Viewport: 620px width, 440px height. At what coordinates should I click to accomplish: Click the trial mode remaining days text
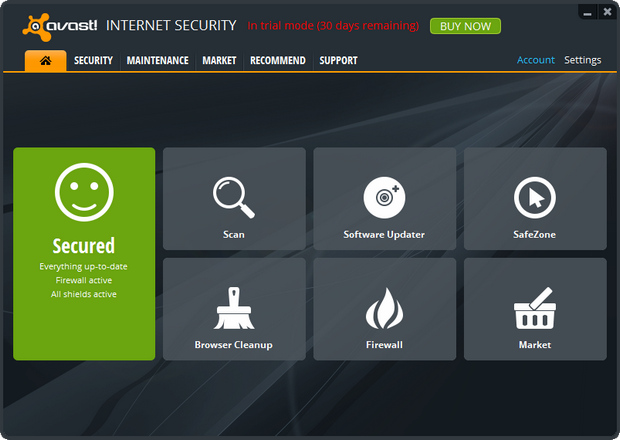[333, 26]
